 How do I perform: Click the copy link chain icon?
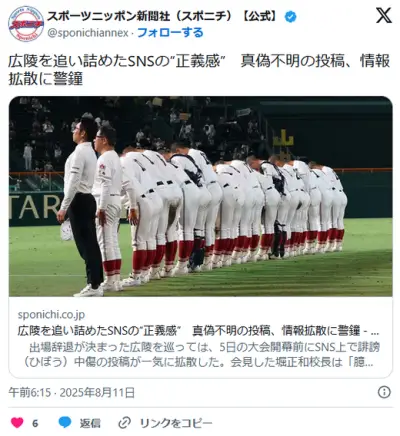(124, 423)
